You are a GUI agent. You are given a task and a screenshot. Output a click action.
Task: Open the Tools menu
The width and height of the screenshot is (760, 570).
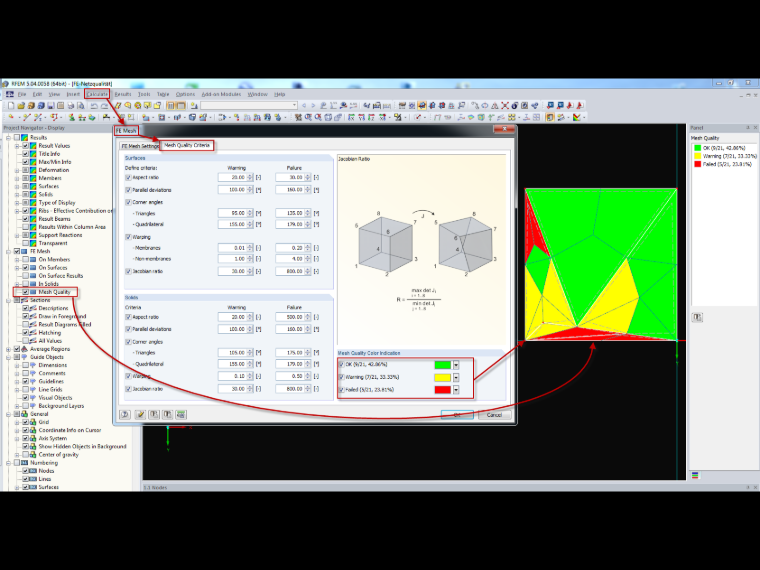tap(144, 94)
